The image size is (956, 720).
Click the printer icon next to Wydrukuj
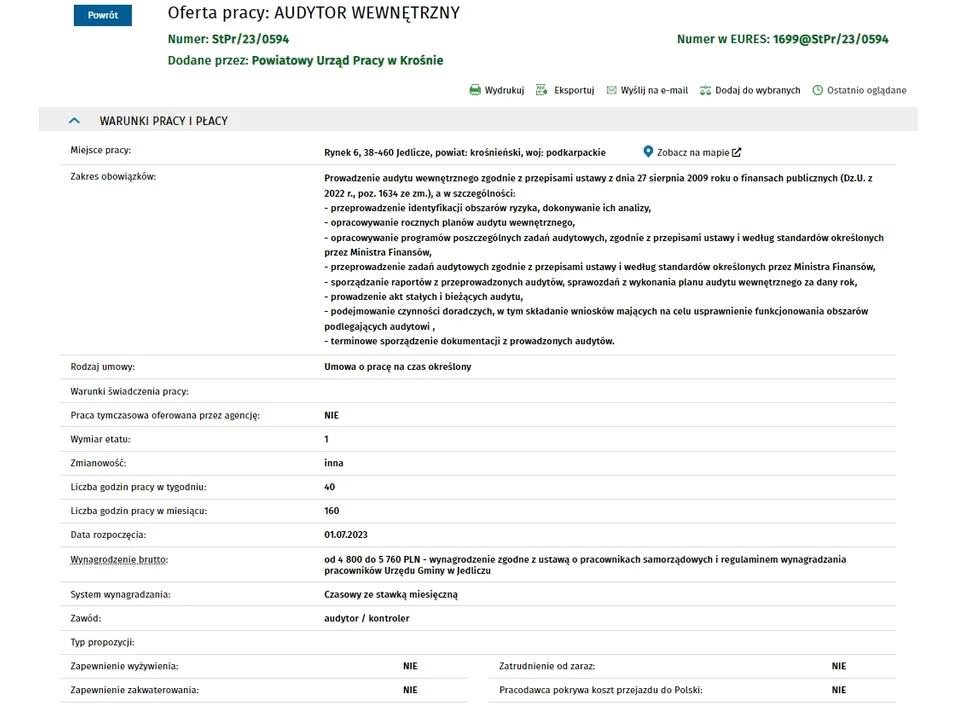tap(475, 90)
